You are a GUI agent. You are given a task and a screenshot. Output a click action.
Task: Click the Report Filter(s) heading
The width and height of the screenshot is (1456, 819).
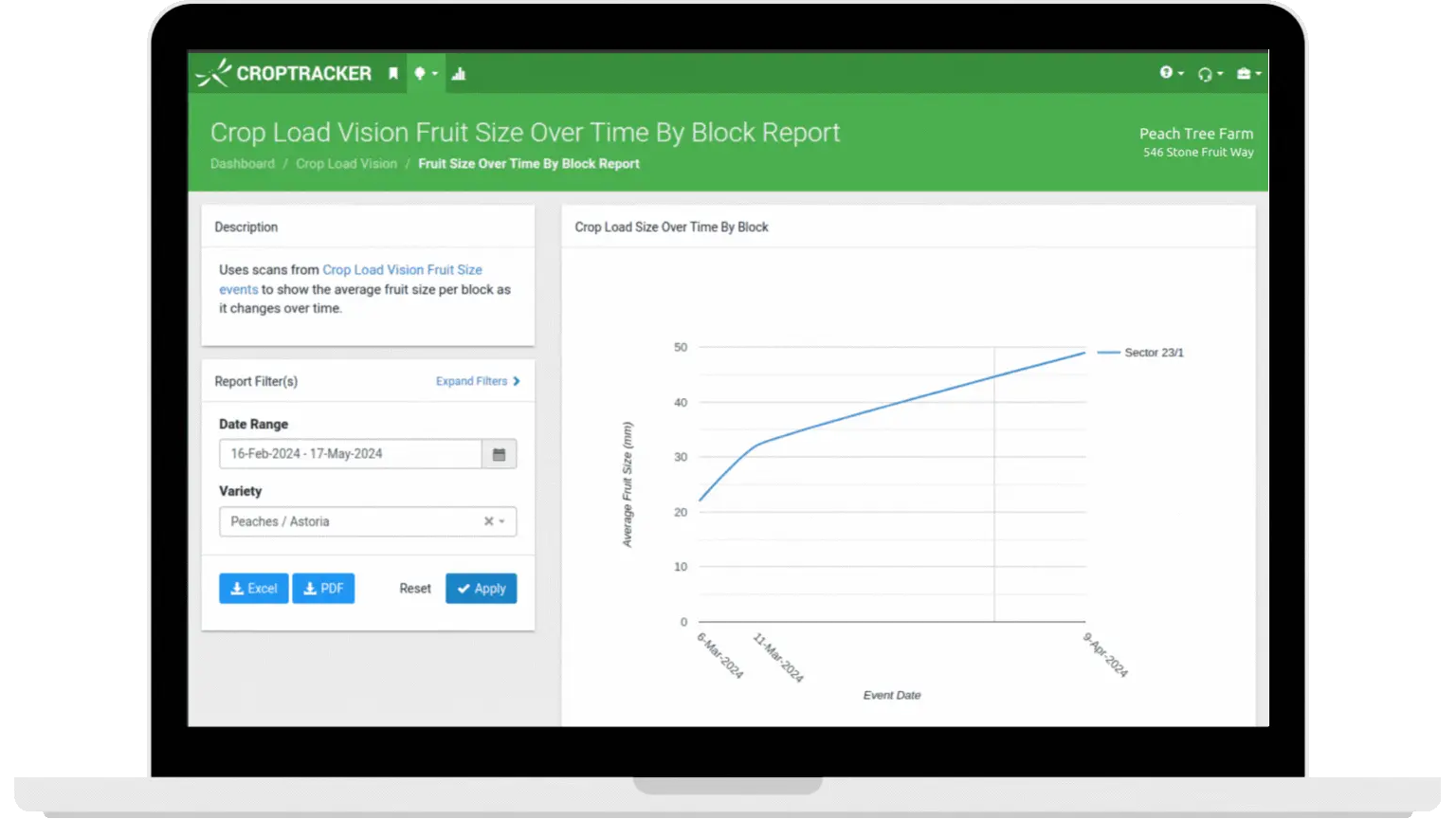click(x=256, y=381)
